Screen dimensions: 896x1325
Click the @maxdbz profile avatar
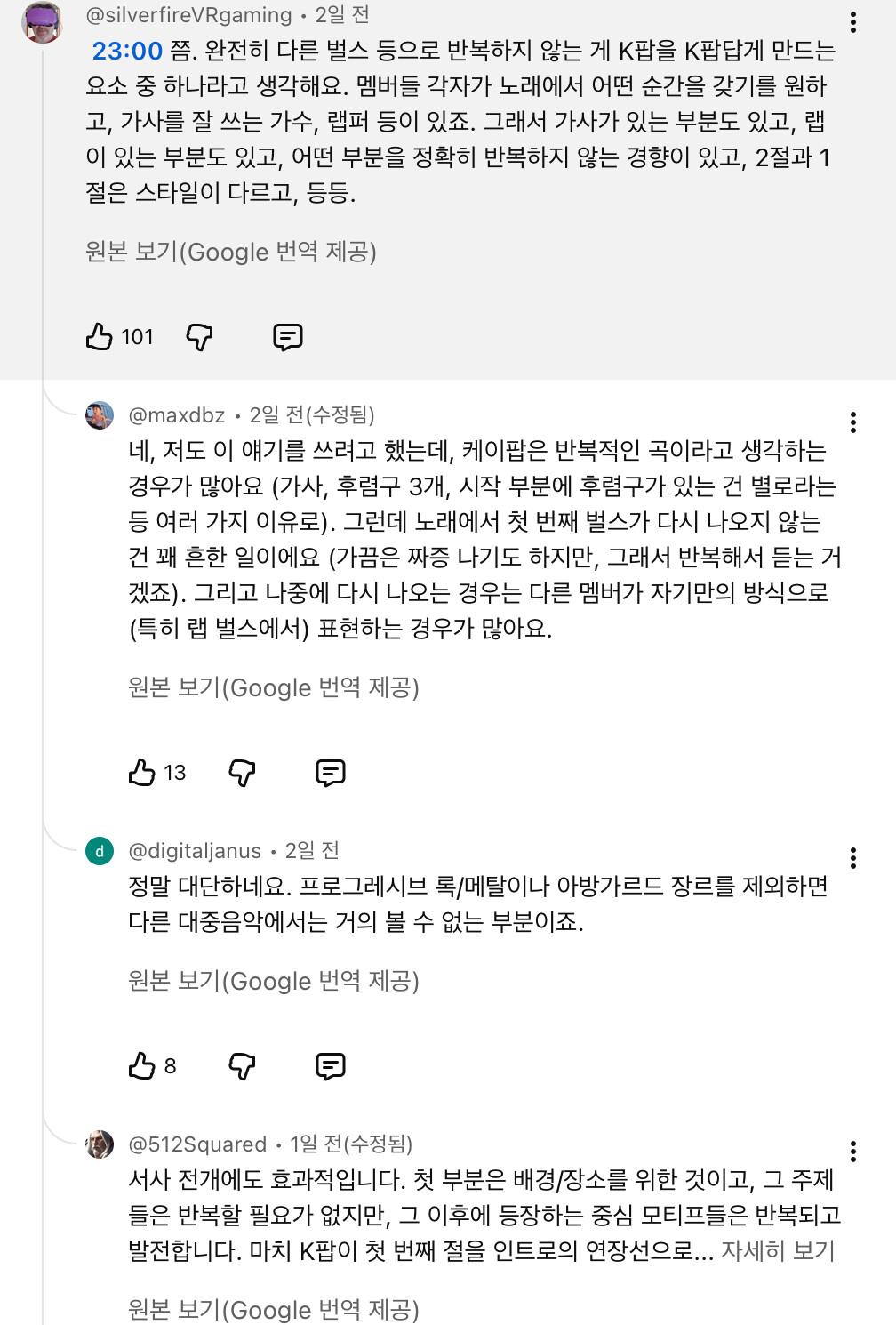point(100,415)
